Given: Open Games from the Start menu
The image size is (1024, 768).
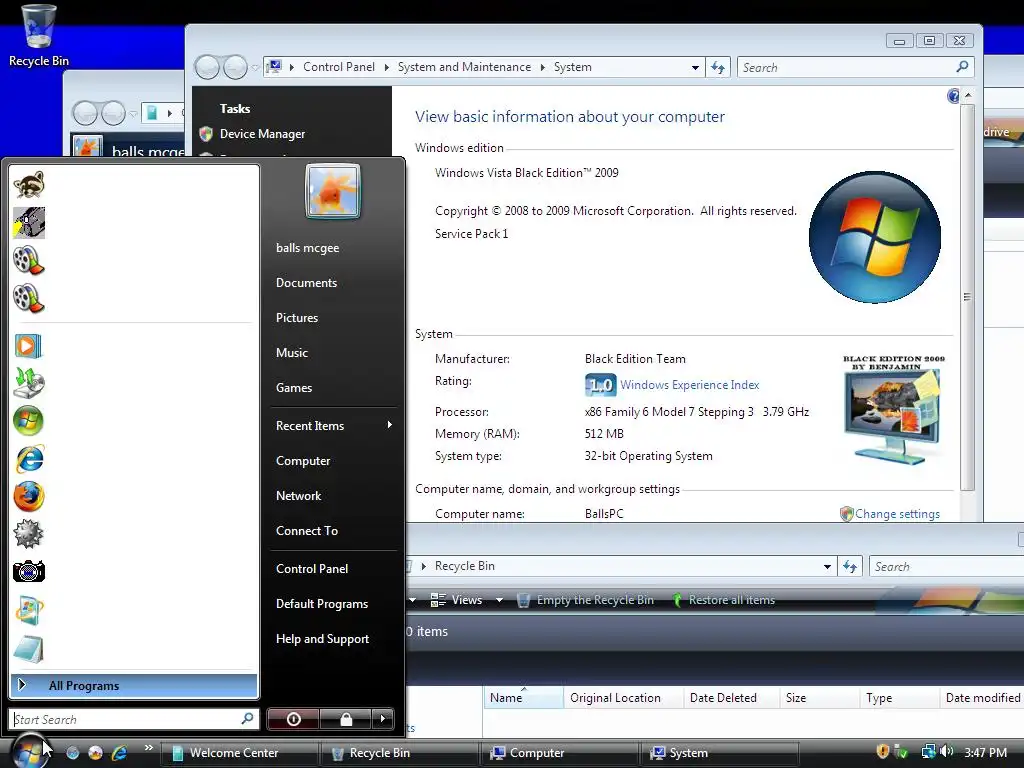Looking at the screenshot, I should tap(294, 388).
